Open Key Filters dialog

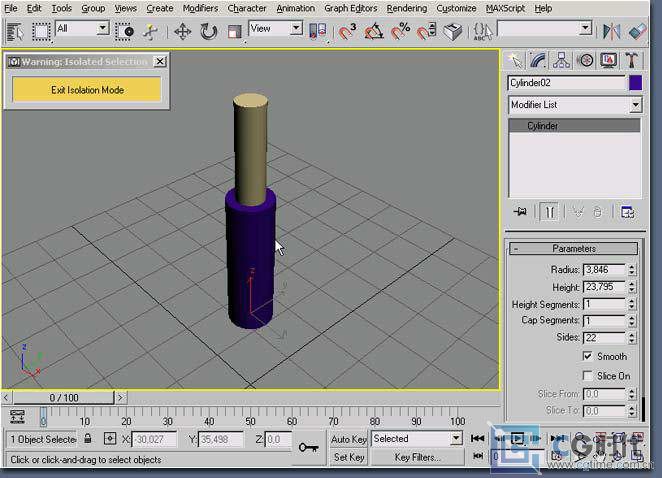(417, 457)
